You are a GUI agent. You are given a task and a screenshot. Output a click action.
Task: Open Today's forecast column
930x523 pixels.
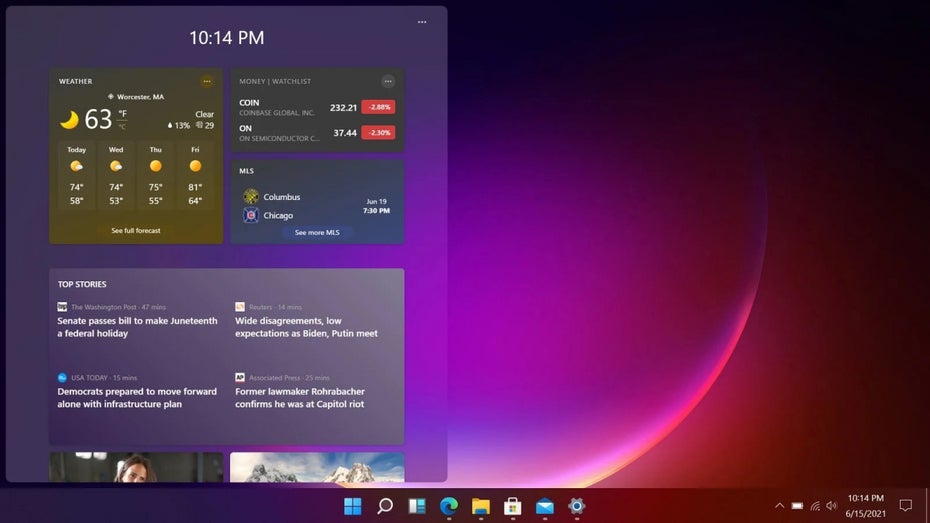(x=77, y=175)
